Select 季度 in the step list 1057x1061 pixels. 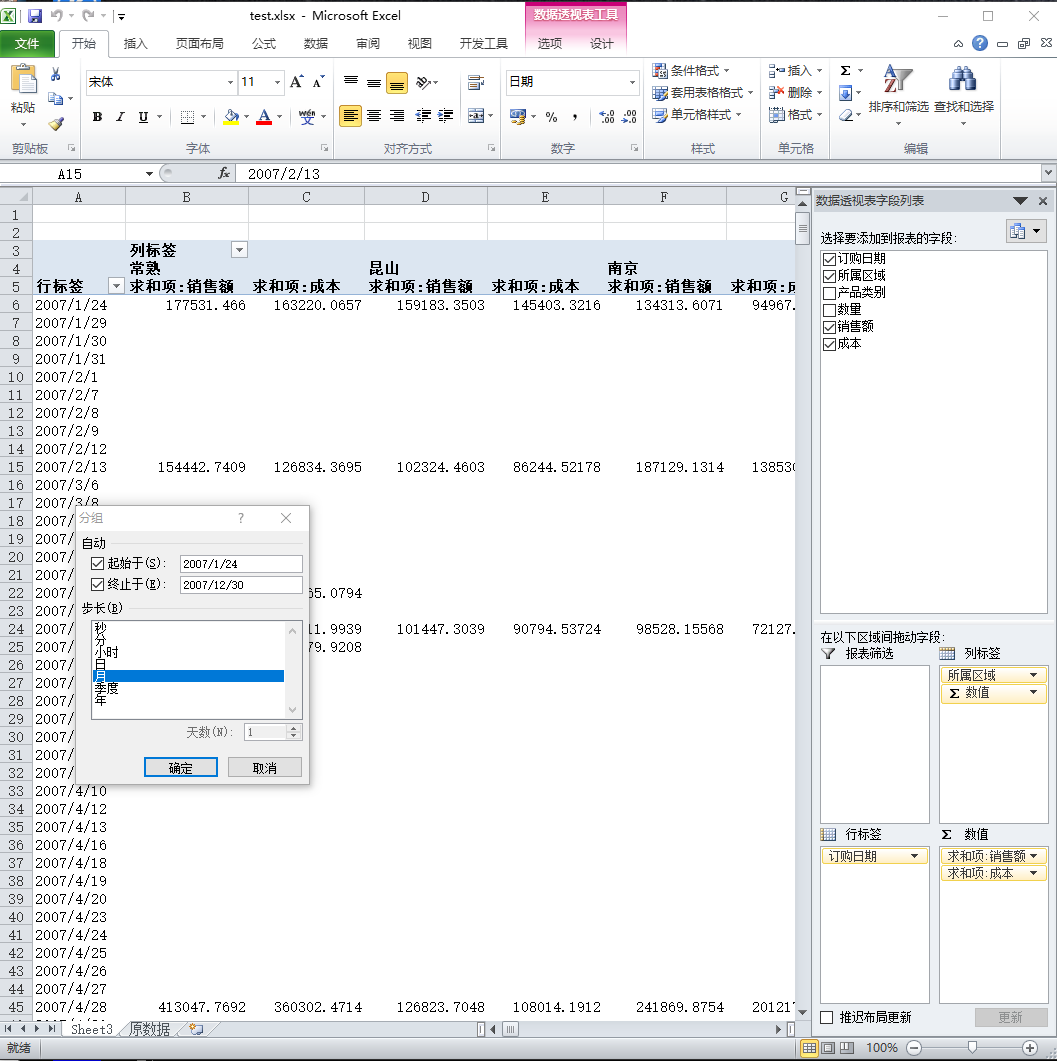[x=107, y=688]
